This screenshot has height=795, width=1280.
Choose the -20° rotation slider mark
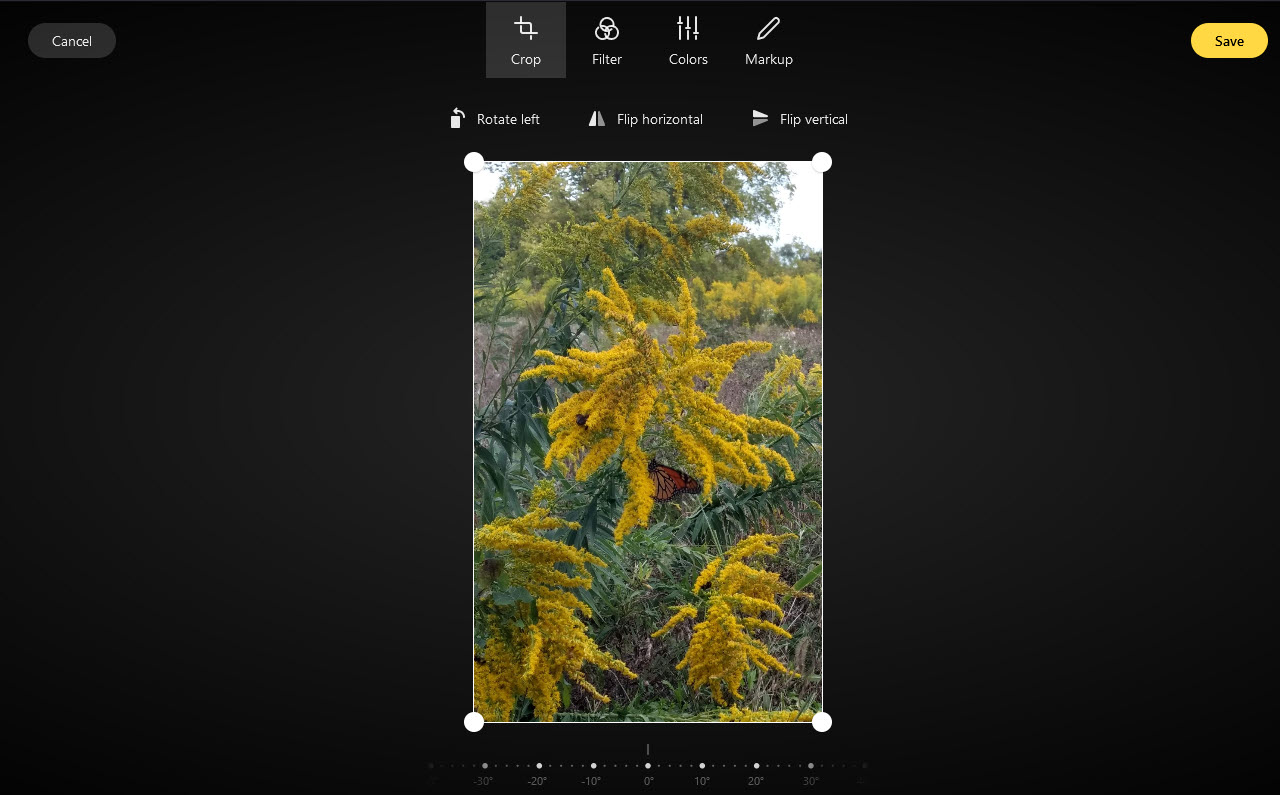(539, 766)
